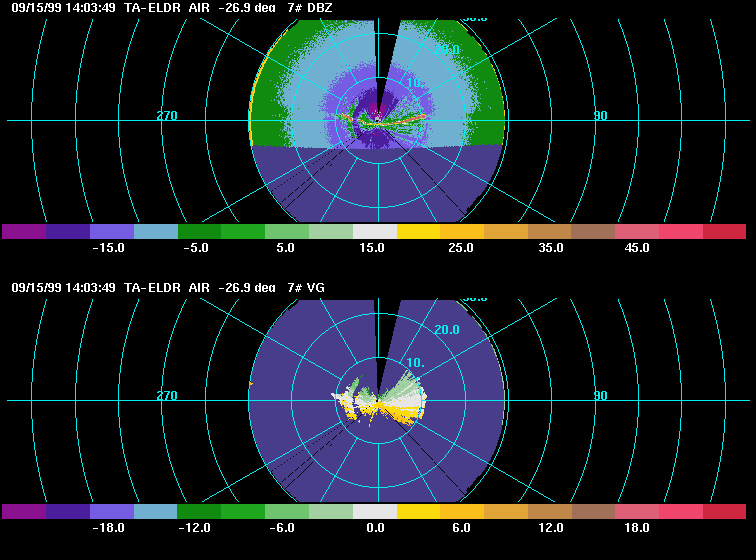This screenshot has height=560, width=756.
Task: Click the 12.0 scale label under VG bar
Action: (551, 528)
